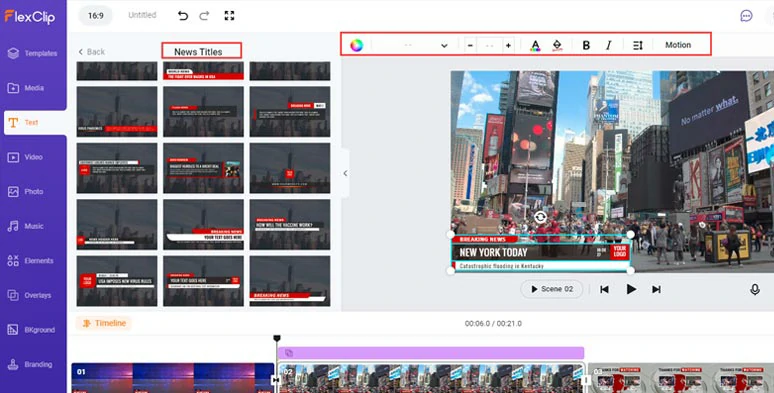Change the text color

pyautogui.click(x=535, y=45)
